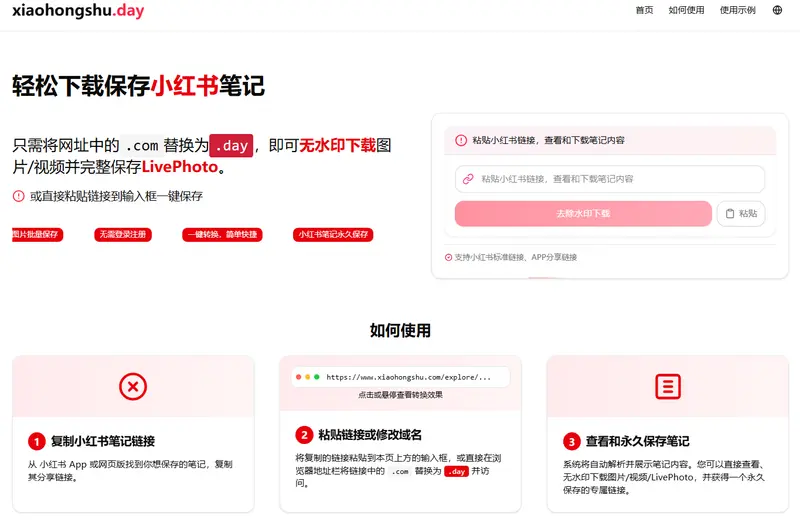800x520 pixels.
Task: Click the heading 粘贴链接或修改域名
Action: (370, 435)
